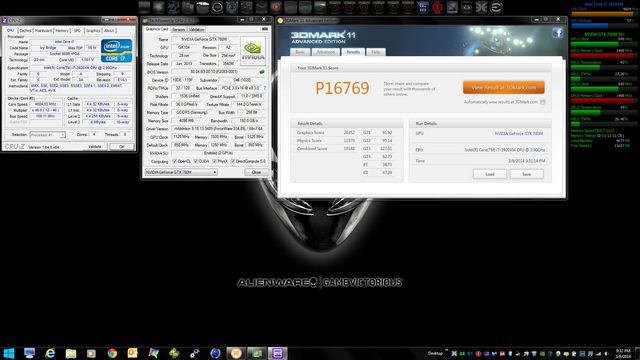The height and width of the screenshot is (360, 640).
Task: Click the Physics Score row in Result Details
Action: click(326, 140)
